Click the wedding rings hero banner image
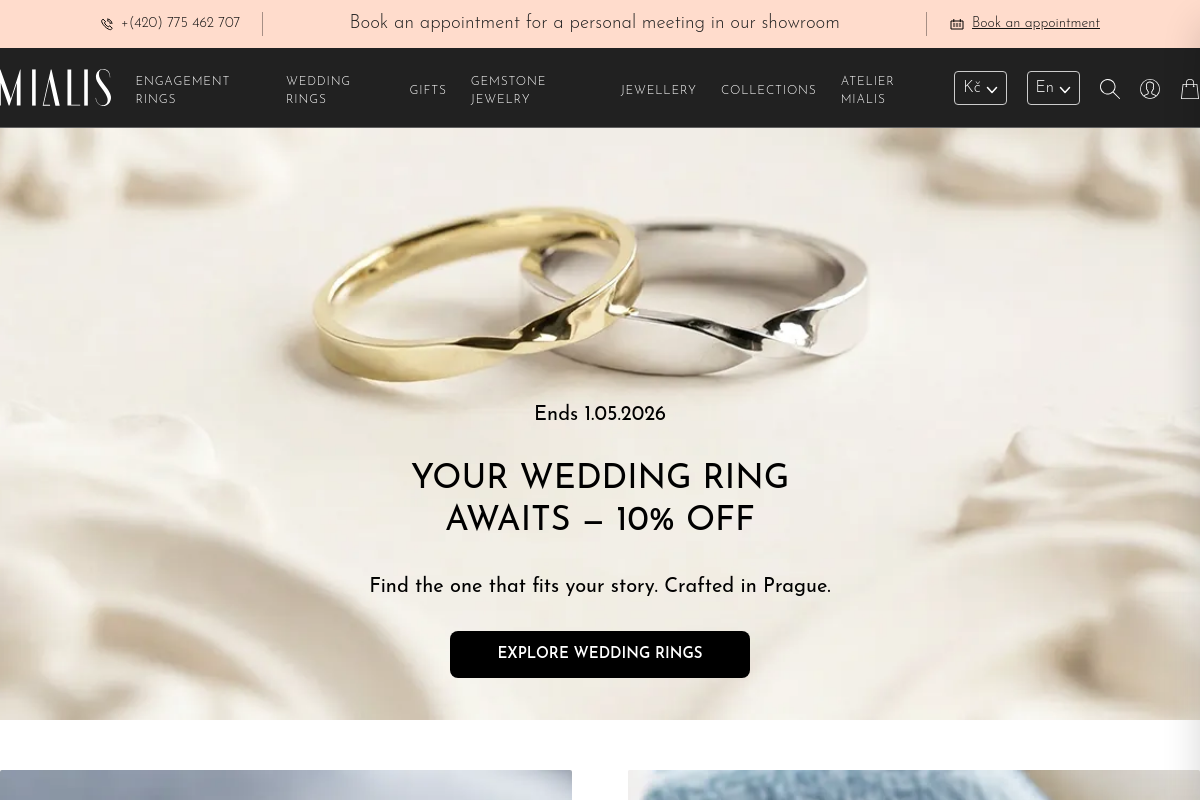 [x=600, y=300]
